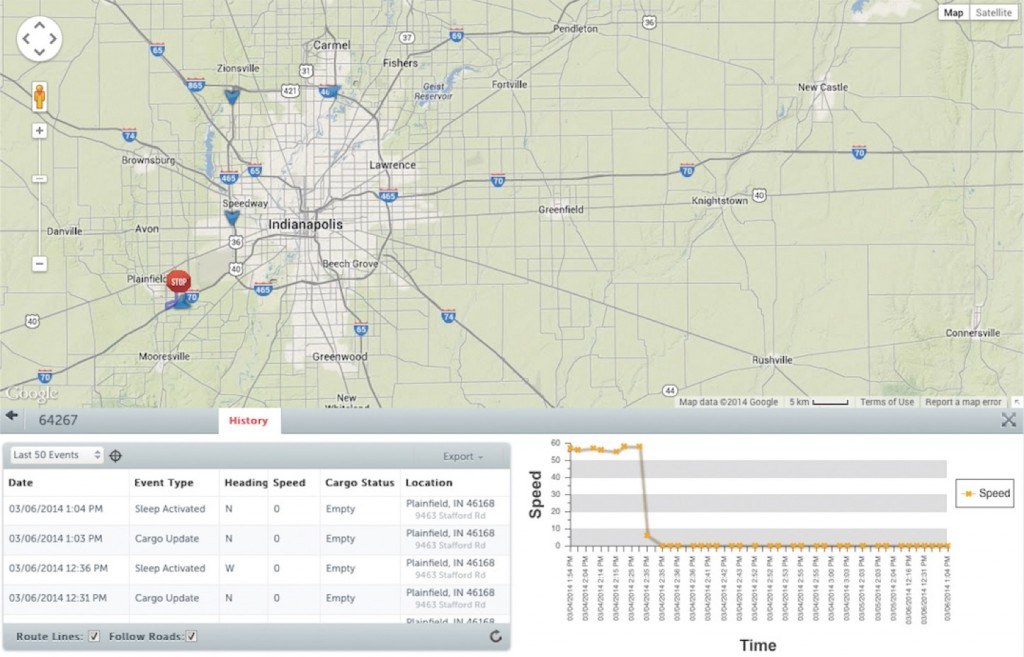1024x657 pixels.
Task: Click the blue marker near Speedway
Action: 232,217
